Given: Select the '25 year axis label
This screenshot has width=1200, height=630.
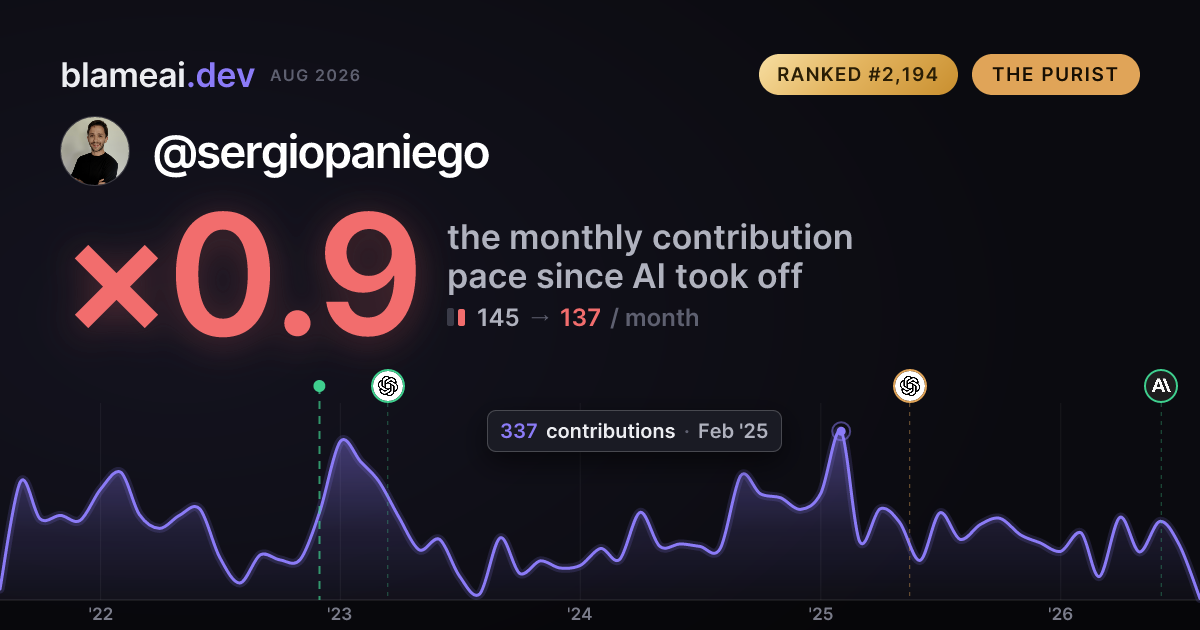Looking at the screenshot, I should [820, 614].
